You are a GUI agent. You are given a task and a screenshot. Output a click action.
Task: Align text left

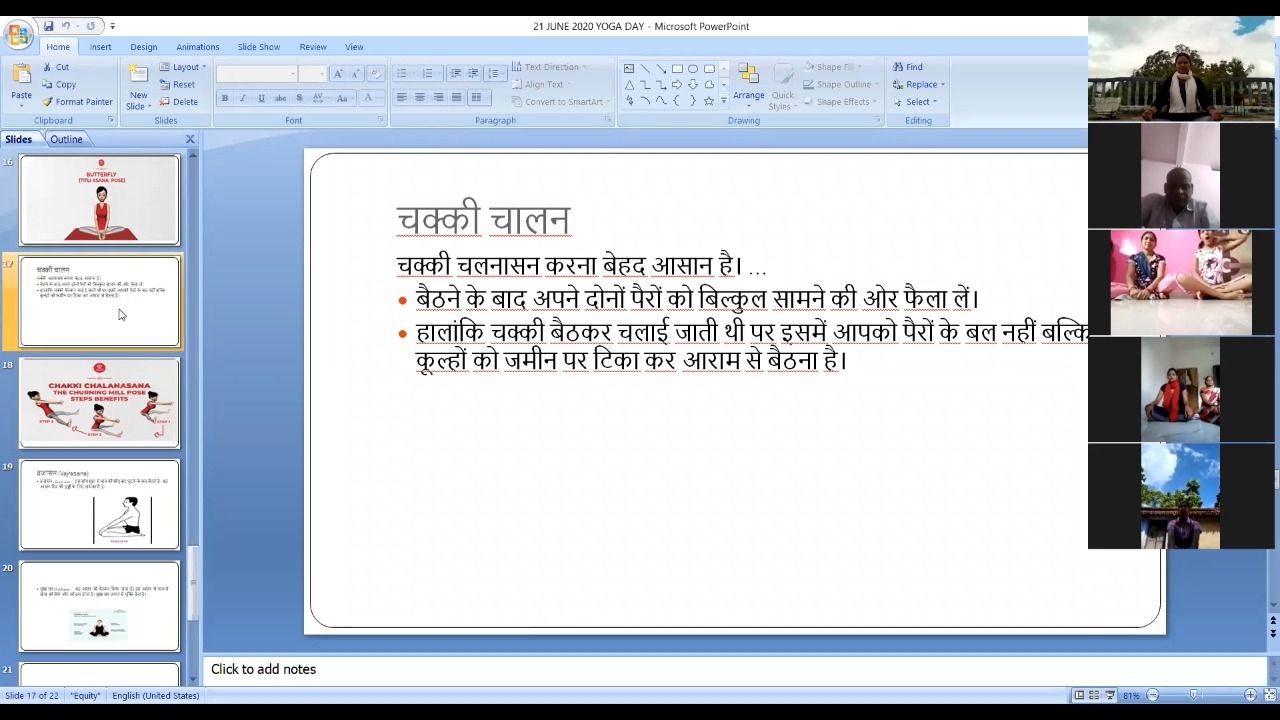point(402,97)
